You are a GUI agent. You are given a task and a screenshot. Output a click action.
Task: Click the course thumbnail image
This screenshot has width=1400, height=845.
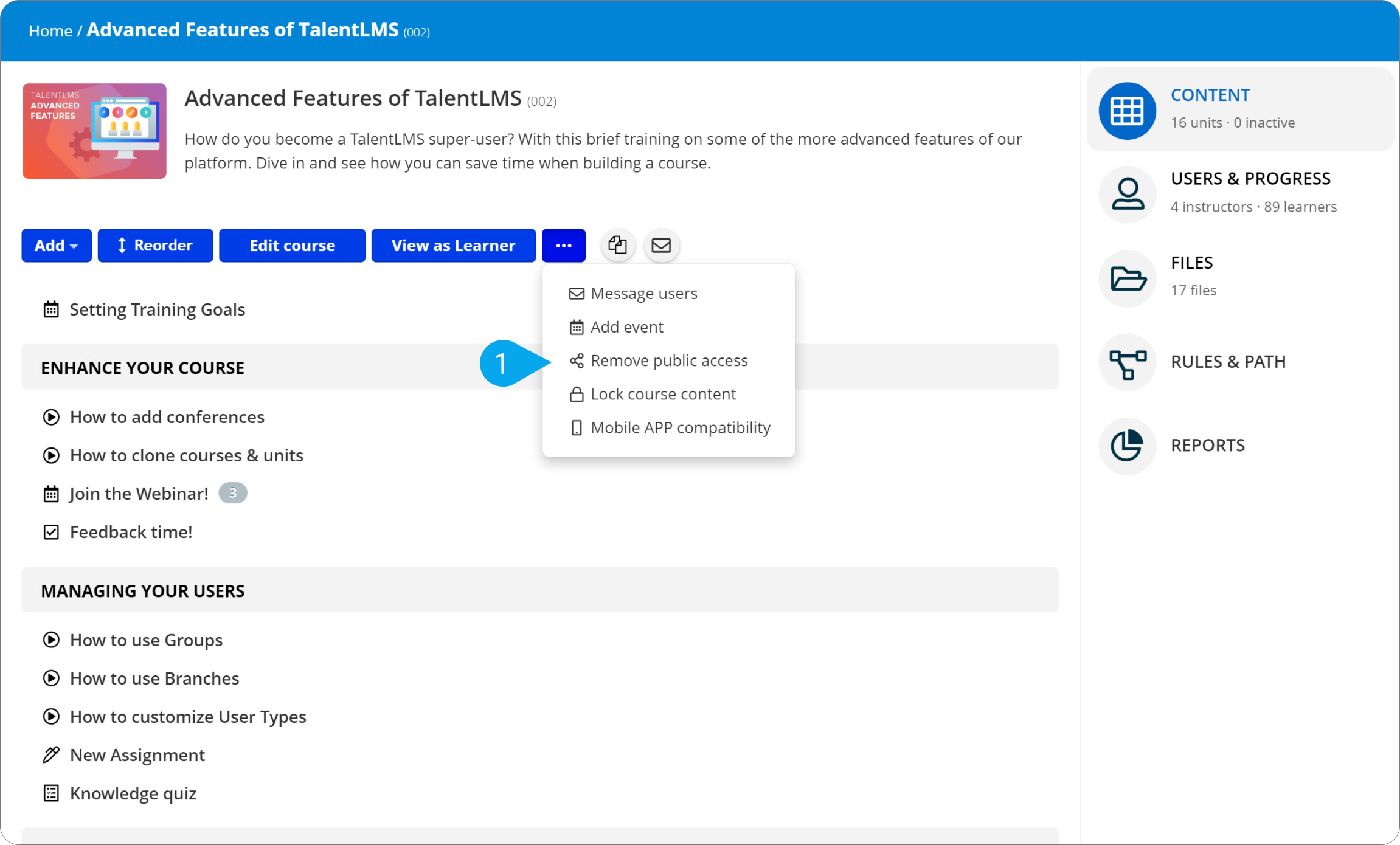click(x=94, y=131)
